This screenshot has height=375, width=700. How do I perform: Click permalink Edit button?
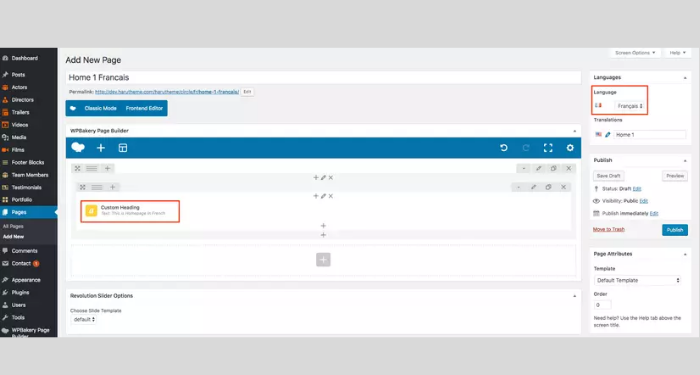point(247,92)
